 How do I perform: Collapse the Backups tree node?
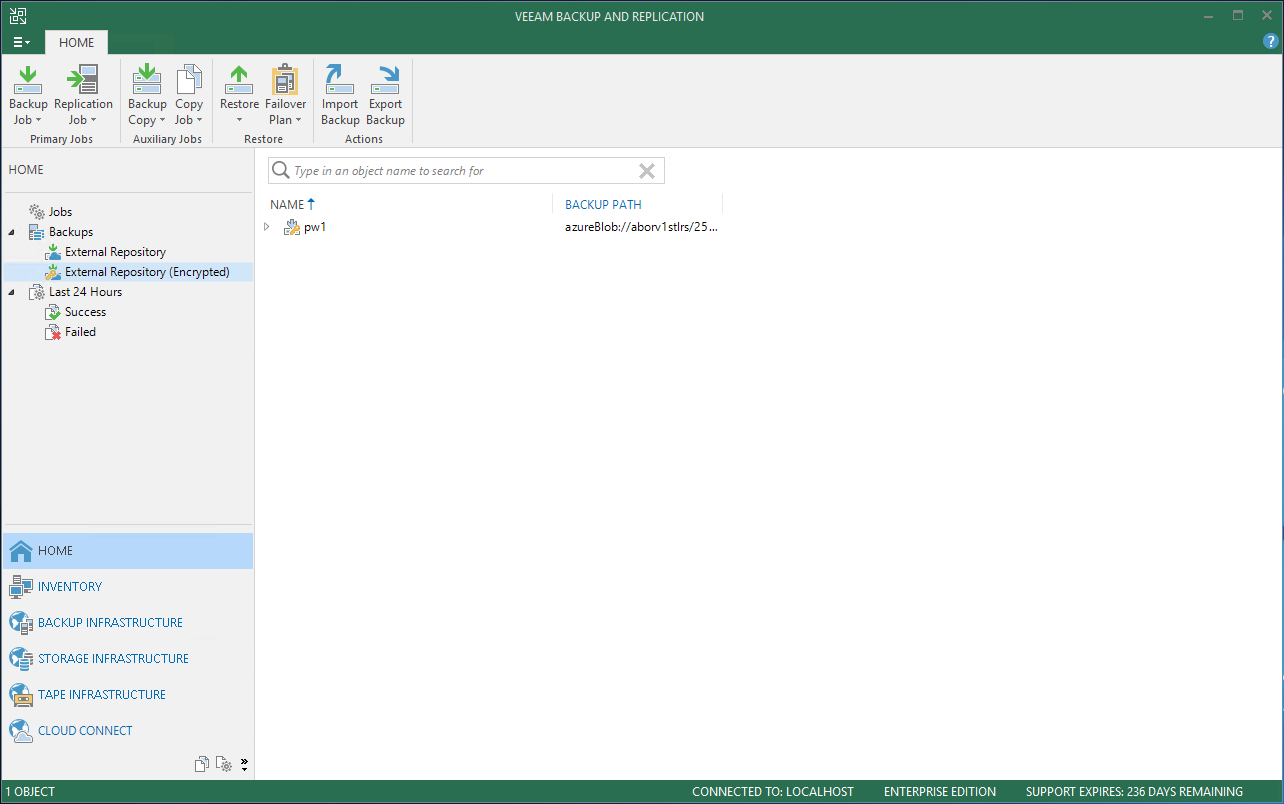(x=12, y=232)
